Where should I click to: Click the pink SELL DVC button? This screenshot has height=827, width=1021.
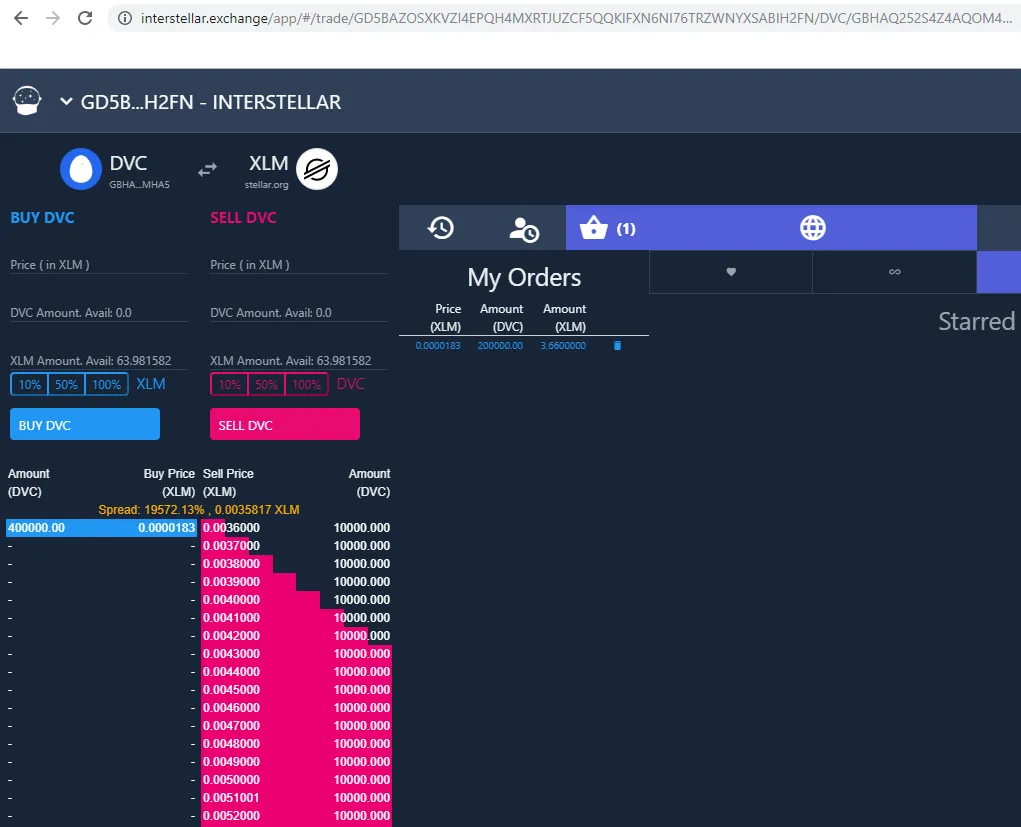pos(285,425)
